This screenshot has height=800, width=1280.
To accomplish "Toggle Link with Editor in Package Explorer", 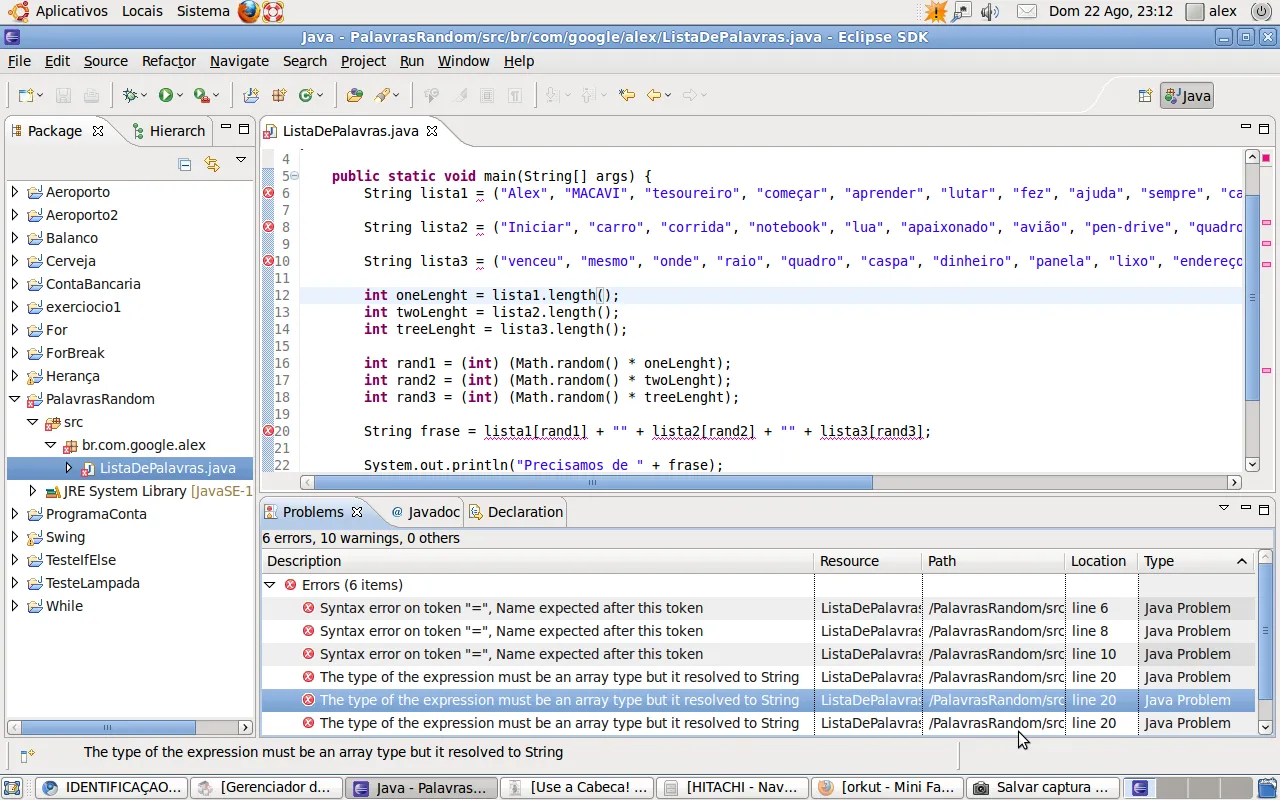I will coord(211,164).
